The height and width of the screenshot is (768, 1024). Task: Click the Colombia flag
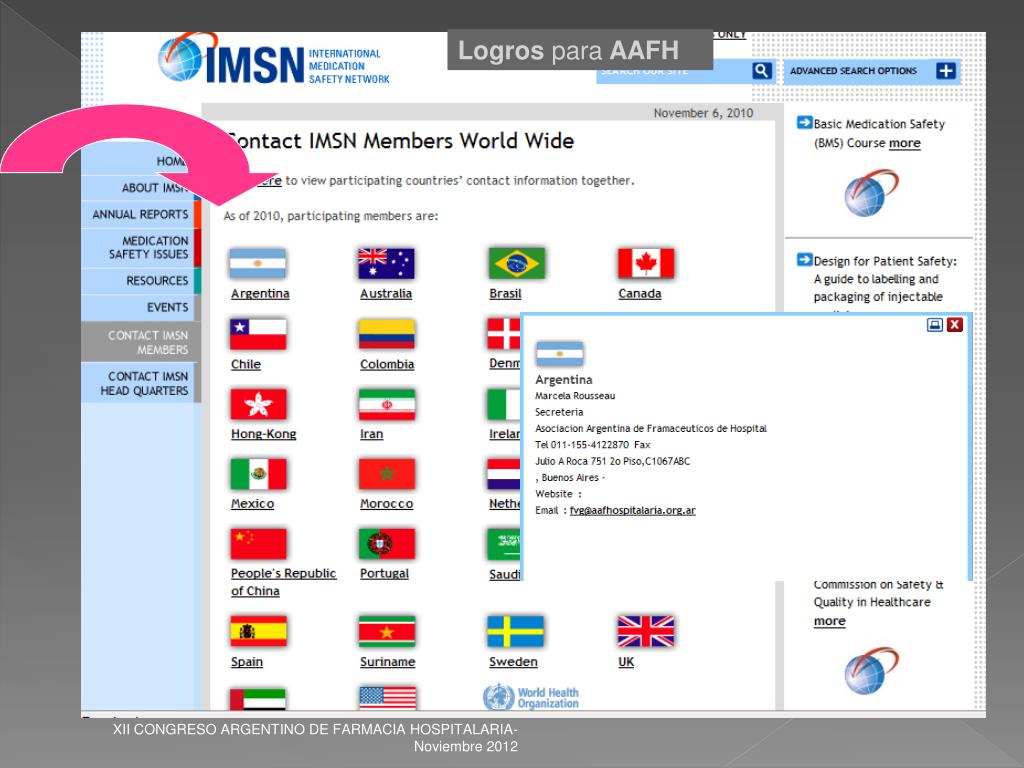pyautogui.click(x=387, y=334)
